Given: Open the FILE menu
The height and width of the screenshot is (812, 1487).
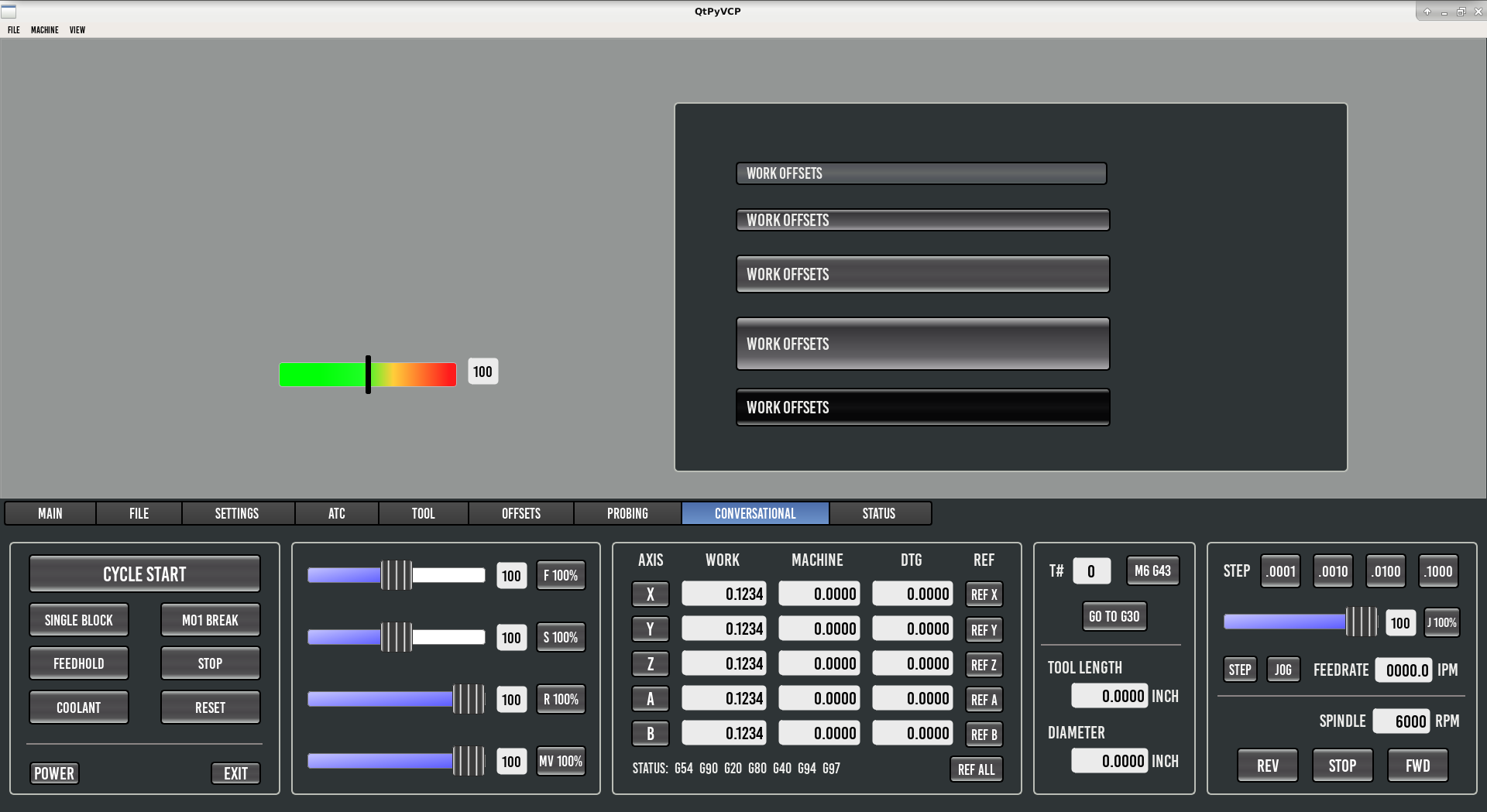Looking at the screenshot, I should coord(14,30).
